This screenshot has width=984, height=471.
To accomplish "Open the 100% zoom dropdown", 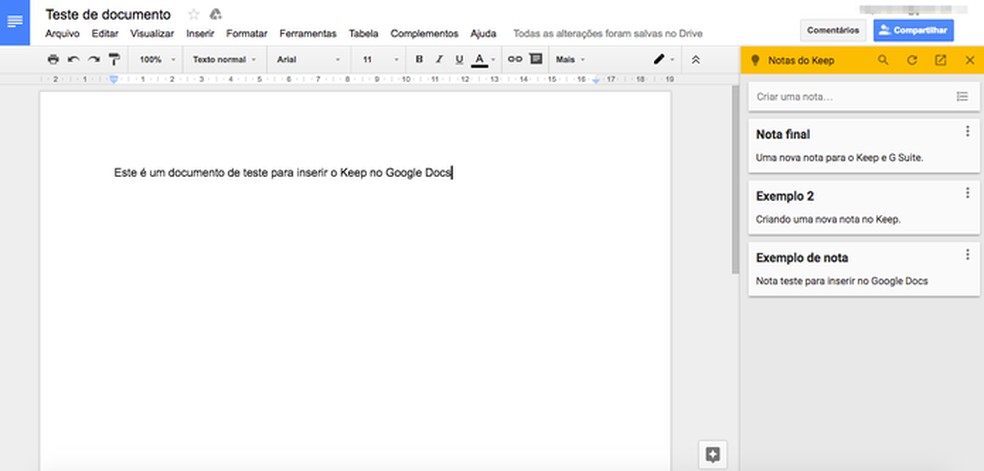I will pyautogui.click(x=158, y=60).
